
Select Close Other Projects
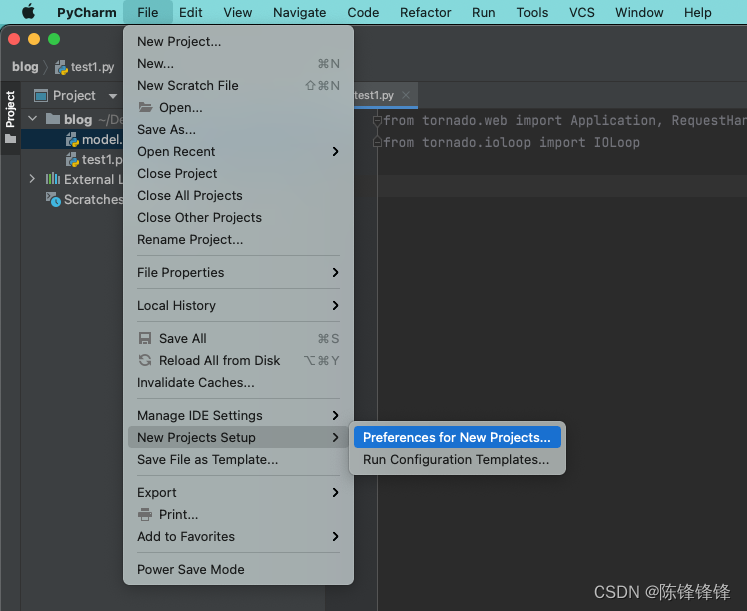[x=238, y=217]
